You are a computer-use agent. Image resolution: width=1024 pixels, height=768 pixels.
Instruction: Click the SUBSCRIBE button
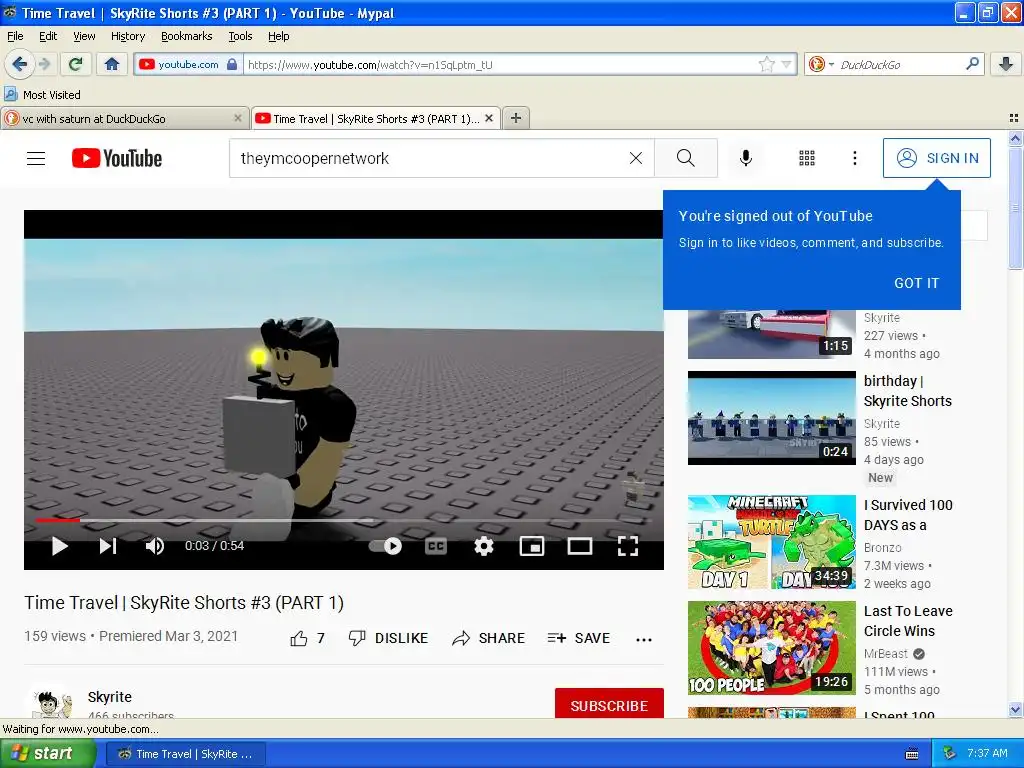tap(609, 703)
